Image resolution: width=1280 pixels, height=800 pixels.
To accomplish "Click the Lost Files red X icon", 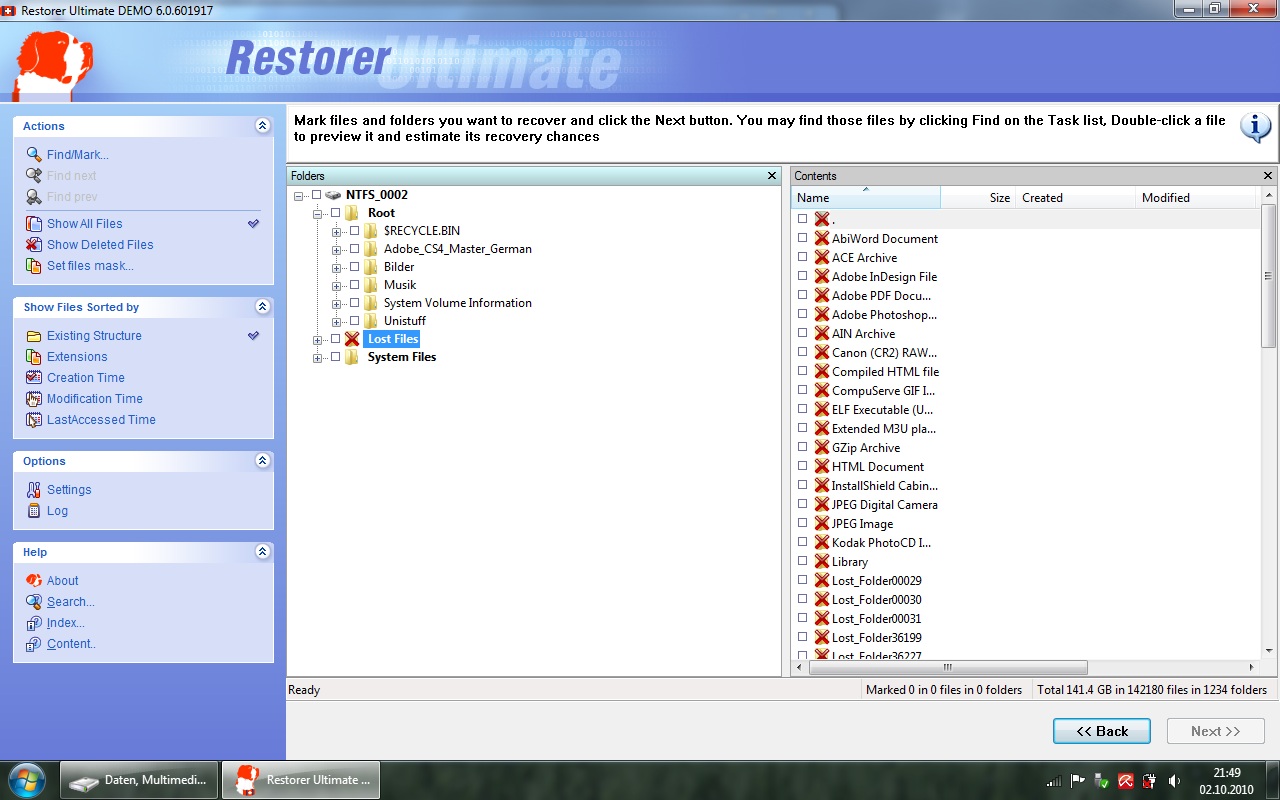I will coord(352,339).
